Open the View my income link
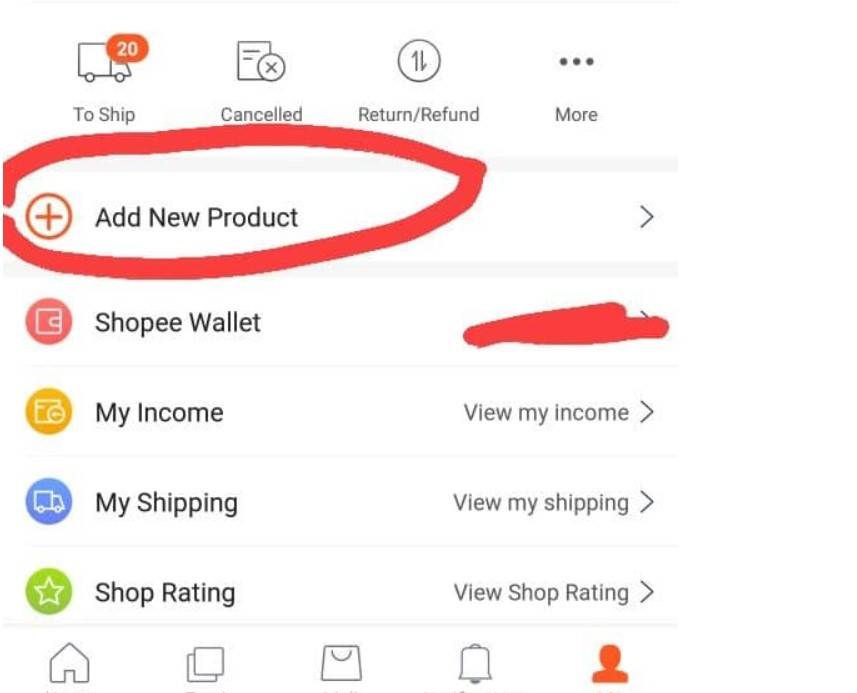 pos(546,413)
